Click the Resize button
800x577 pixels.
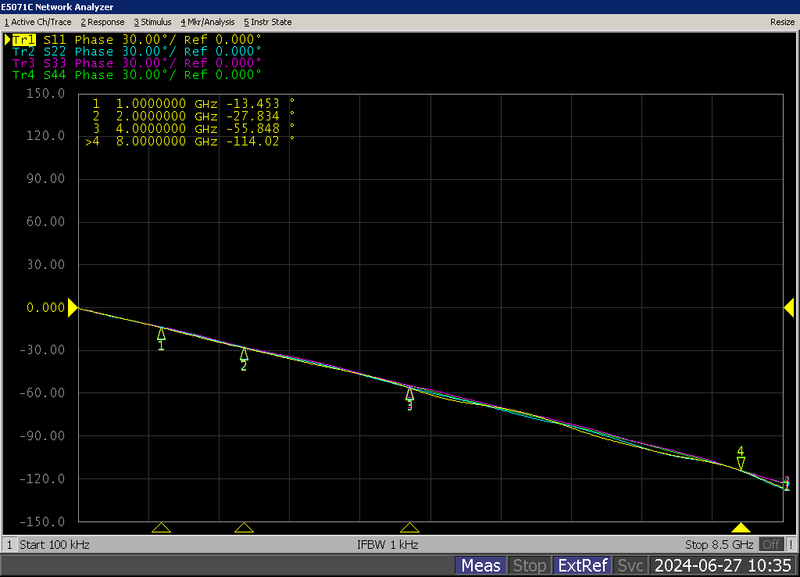(x=782, y=21)
